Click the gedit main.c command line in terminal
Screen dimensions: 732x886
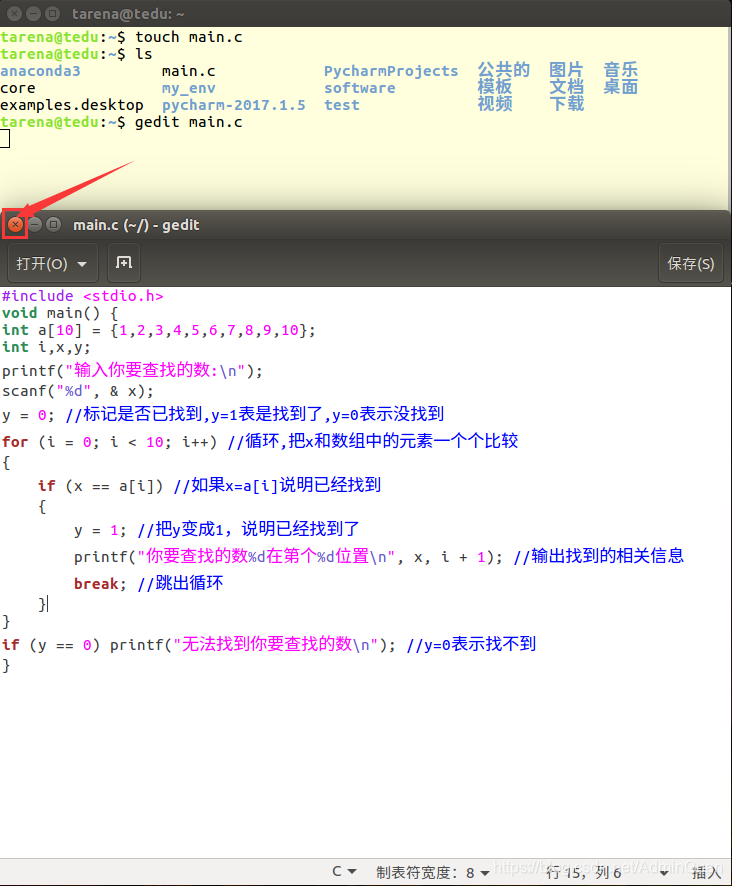[x=121, y=123]
